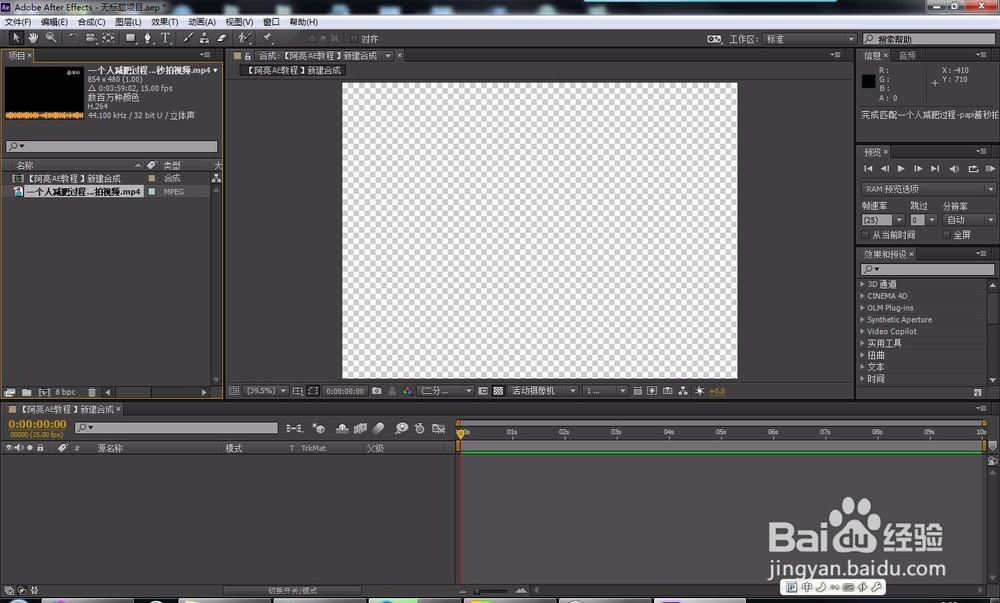Viewport: 1000px width, 603px height.
Task: Select the Puppet Pin tool
Action: pos(268,38)
